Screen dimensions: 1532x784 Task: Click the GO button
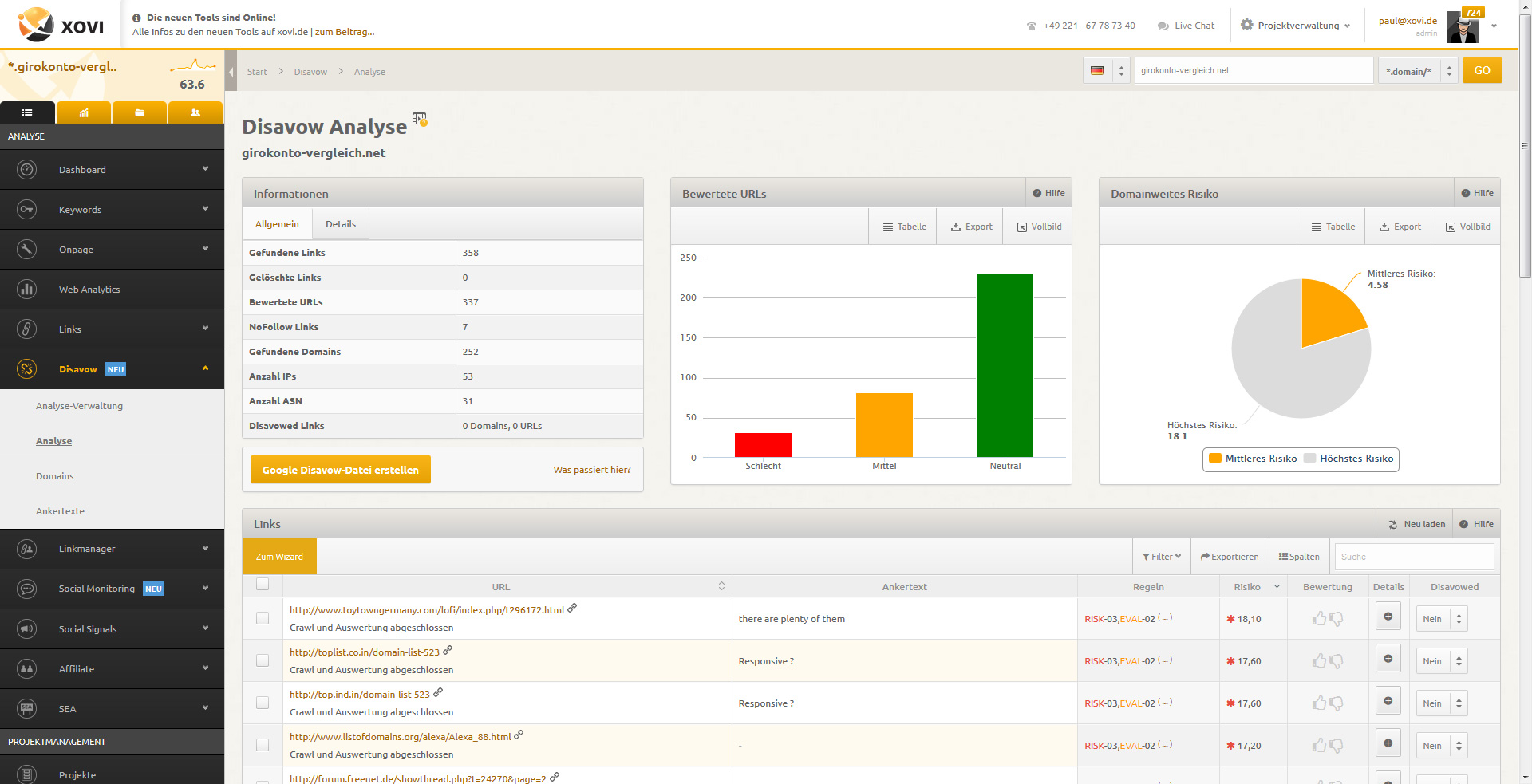1482,70
